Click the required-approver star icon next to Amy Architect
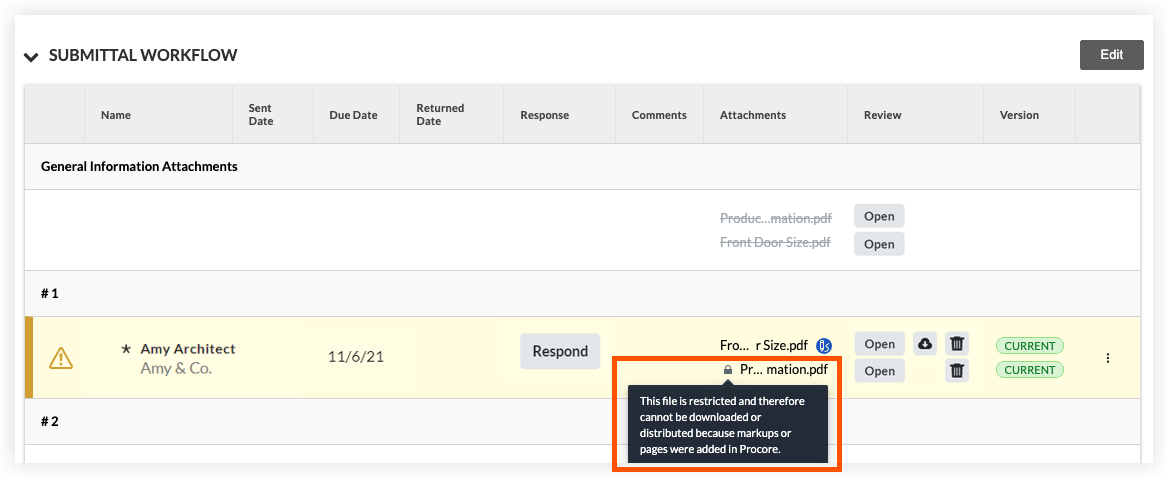Image resolution: width=1168 pixels, height=487 pixels. [126, 349]
